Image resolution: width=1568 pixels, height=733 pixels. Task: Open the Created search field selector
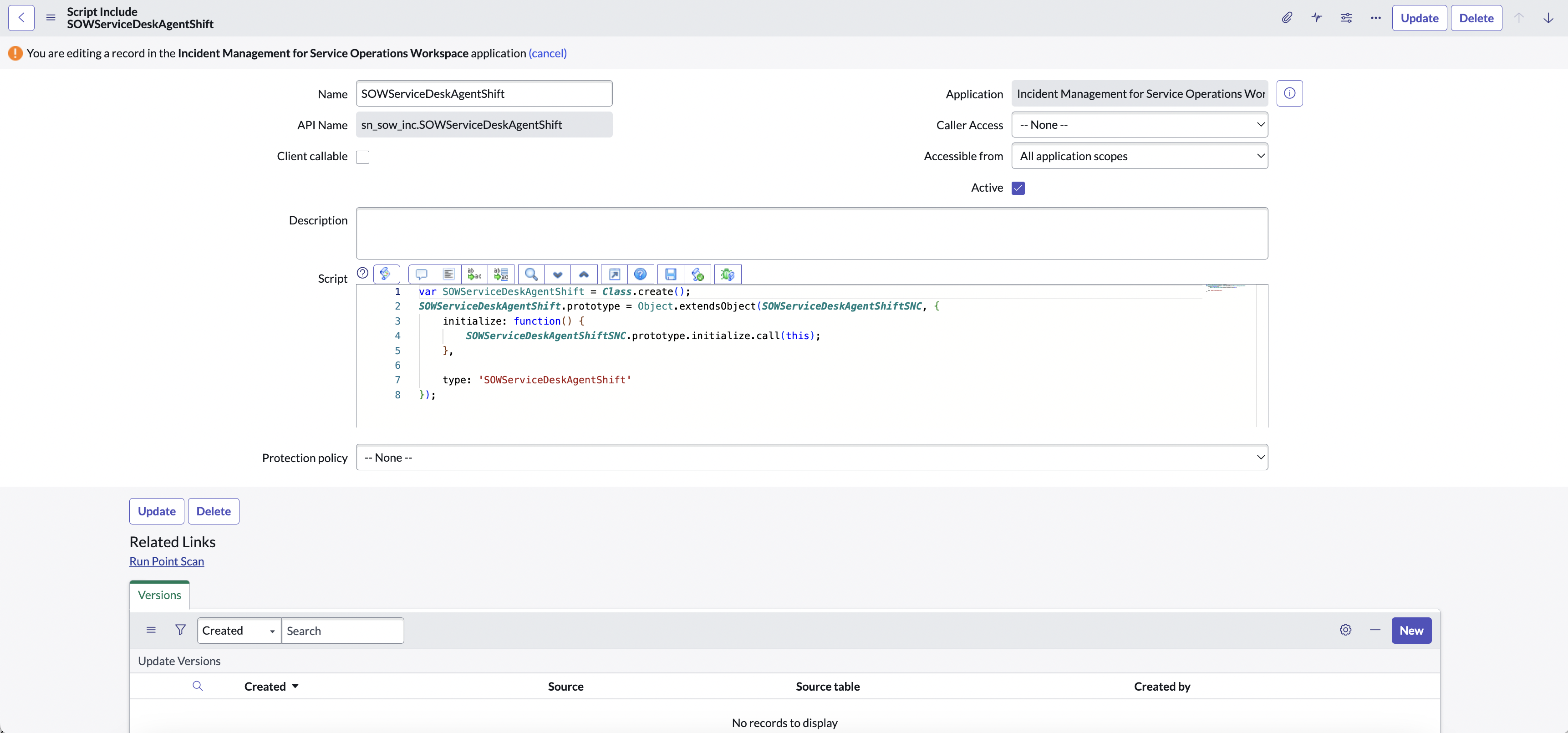click(239, 631)
